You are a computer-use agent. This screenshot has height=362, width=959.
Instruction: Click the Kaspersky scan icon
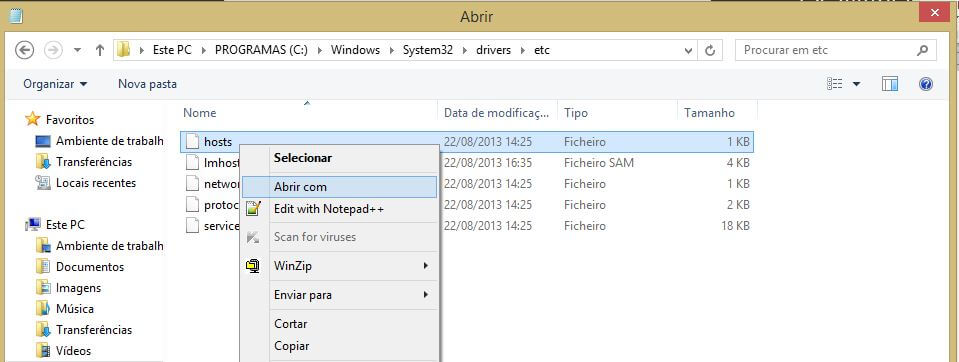point(253,237)
